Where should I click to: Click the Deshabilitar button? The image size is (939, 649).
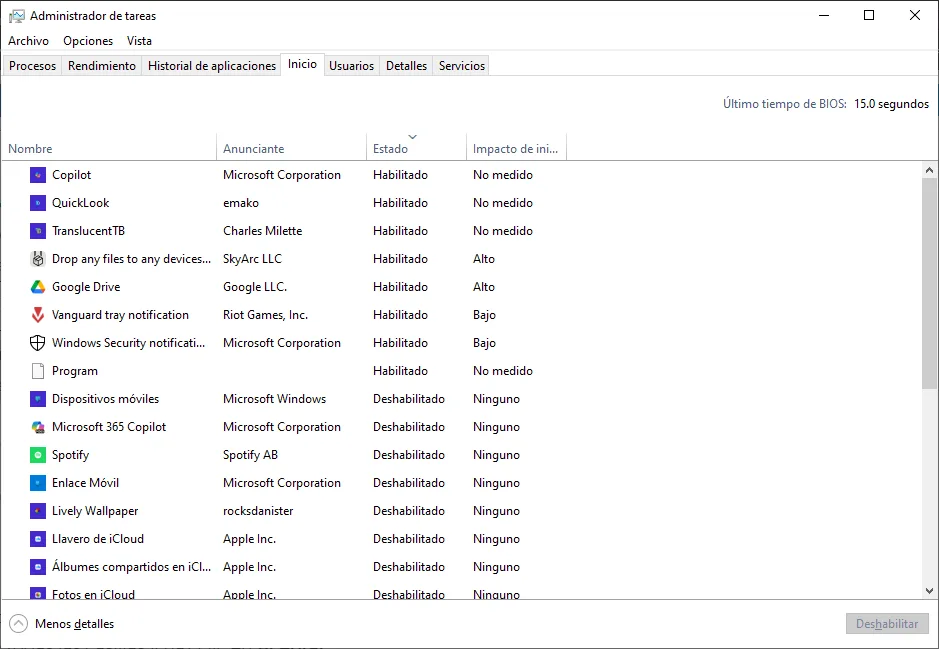click(887, 624)
